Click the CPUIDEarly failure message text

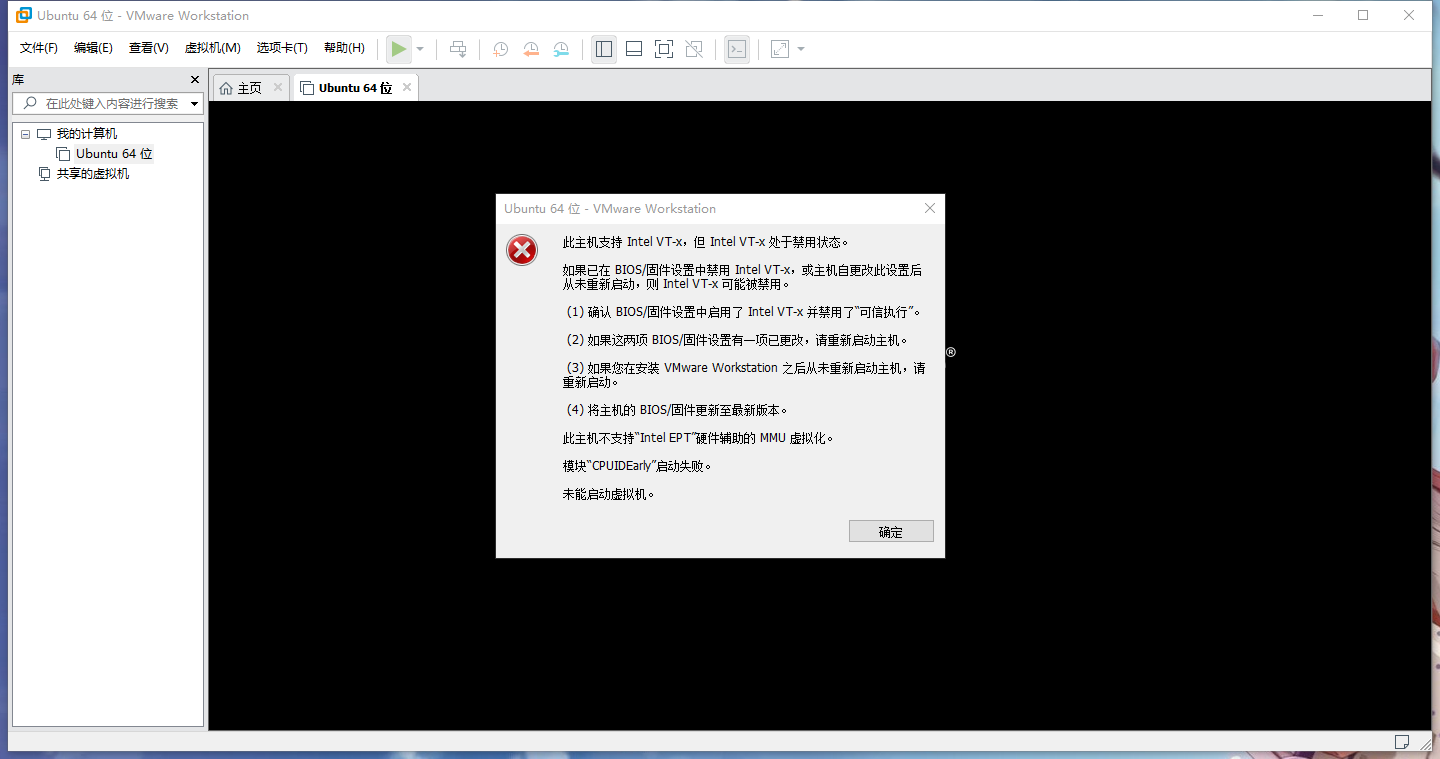[x=637, y=466]
